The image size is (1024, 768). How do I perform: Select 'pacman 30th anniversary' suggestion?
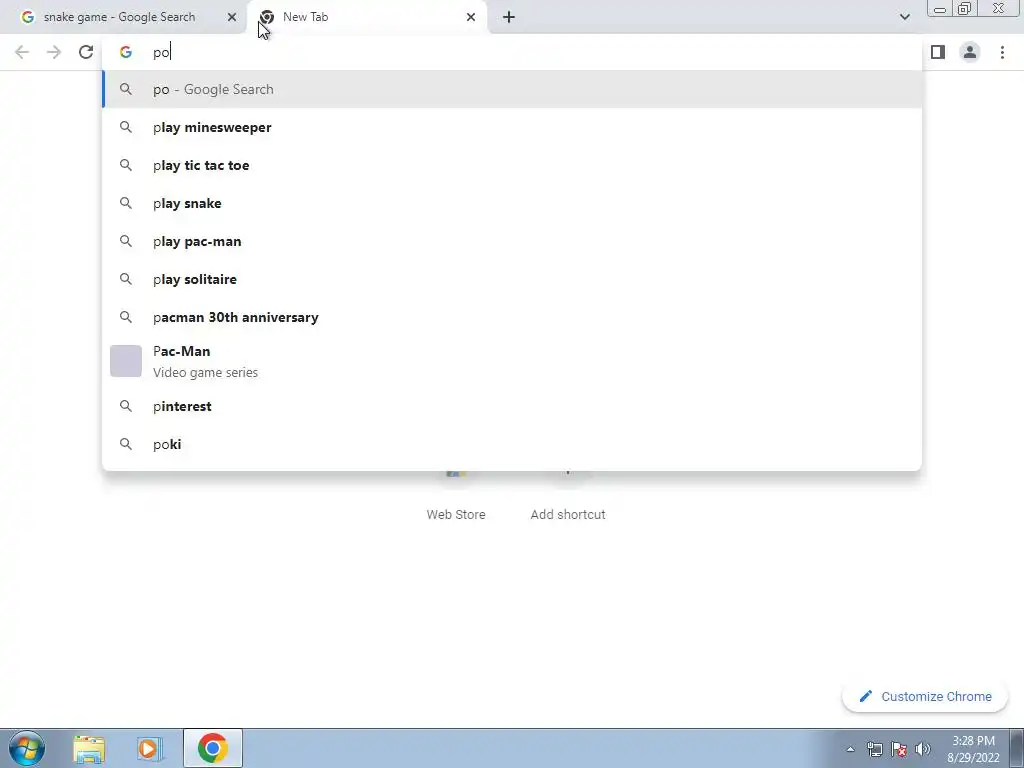tap(512, 317)
